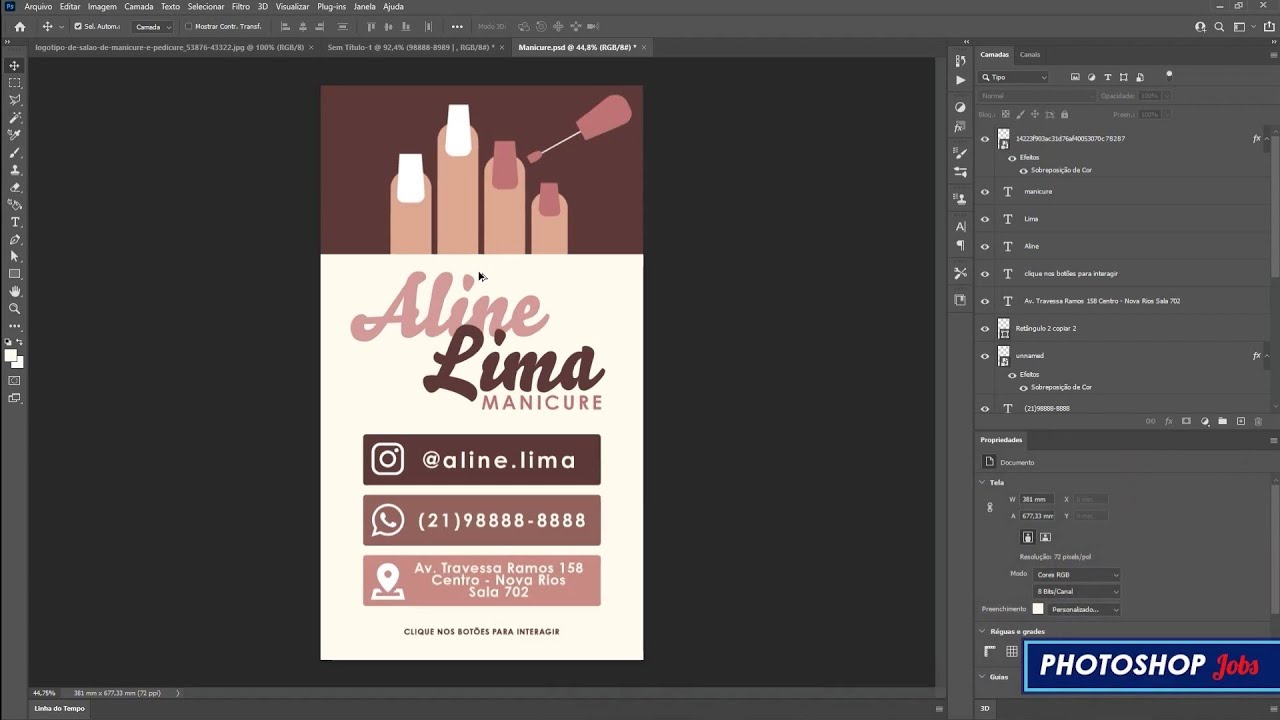Toggle the Sel. Autom. checkbox
The image size is (1280, 720).
78,27
